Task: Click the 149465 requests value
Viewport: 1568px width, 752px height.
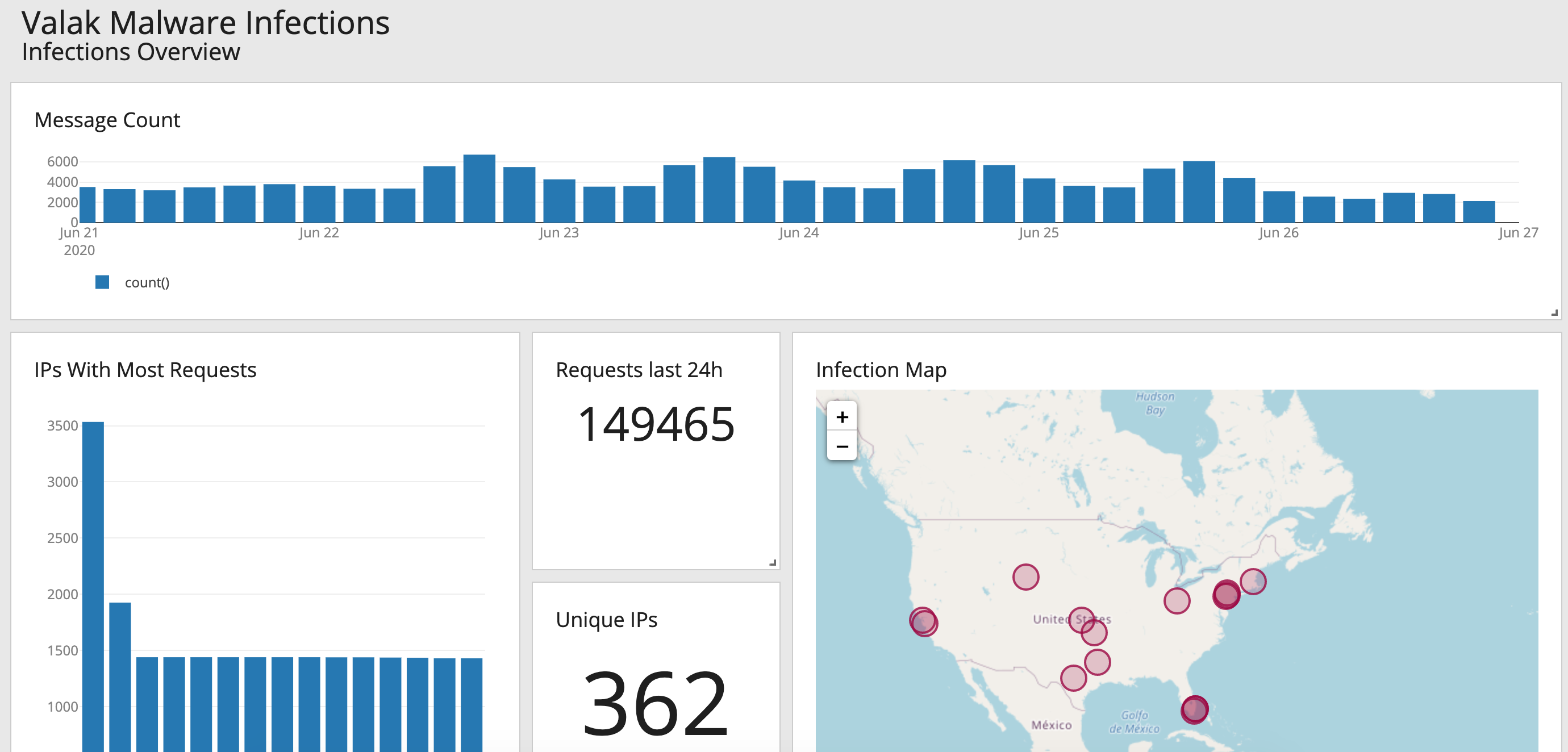Action: (x=656, y=424)
